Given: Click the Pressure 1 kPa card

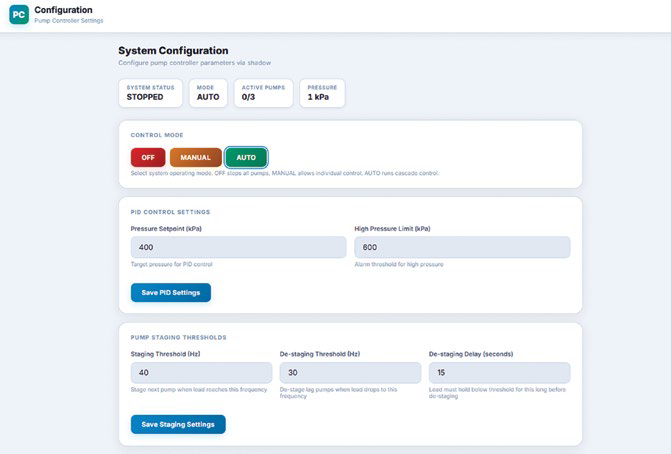Looking at the screenshot, I should pyautogui.click(x=322, y=93).
